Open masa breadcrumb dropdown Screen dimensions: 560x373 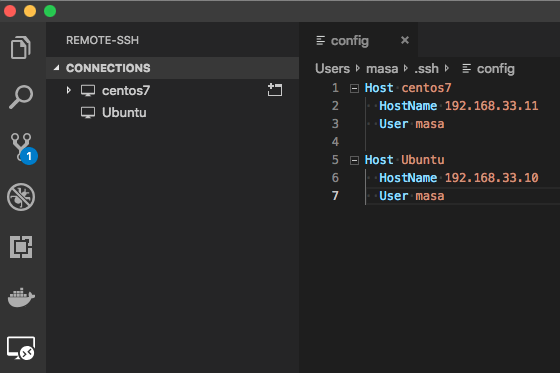pyautogui.click(x=382, y=68)
